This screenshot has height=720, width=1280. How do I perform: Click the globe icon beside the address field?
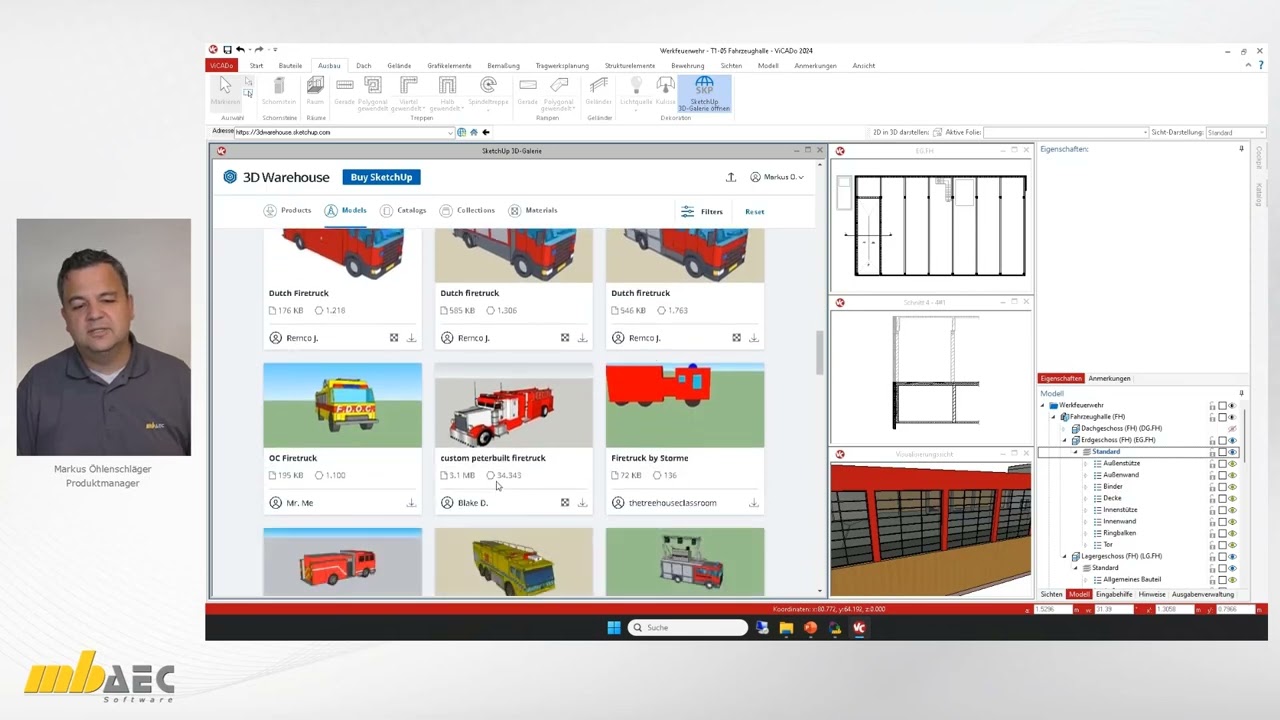pyautogui.click(x=461, y=132)
